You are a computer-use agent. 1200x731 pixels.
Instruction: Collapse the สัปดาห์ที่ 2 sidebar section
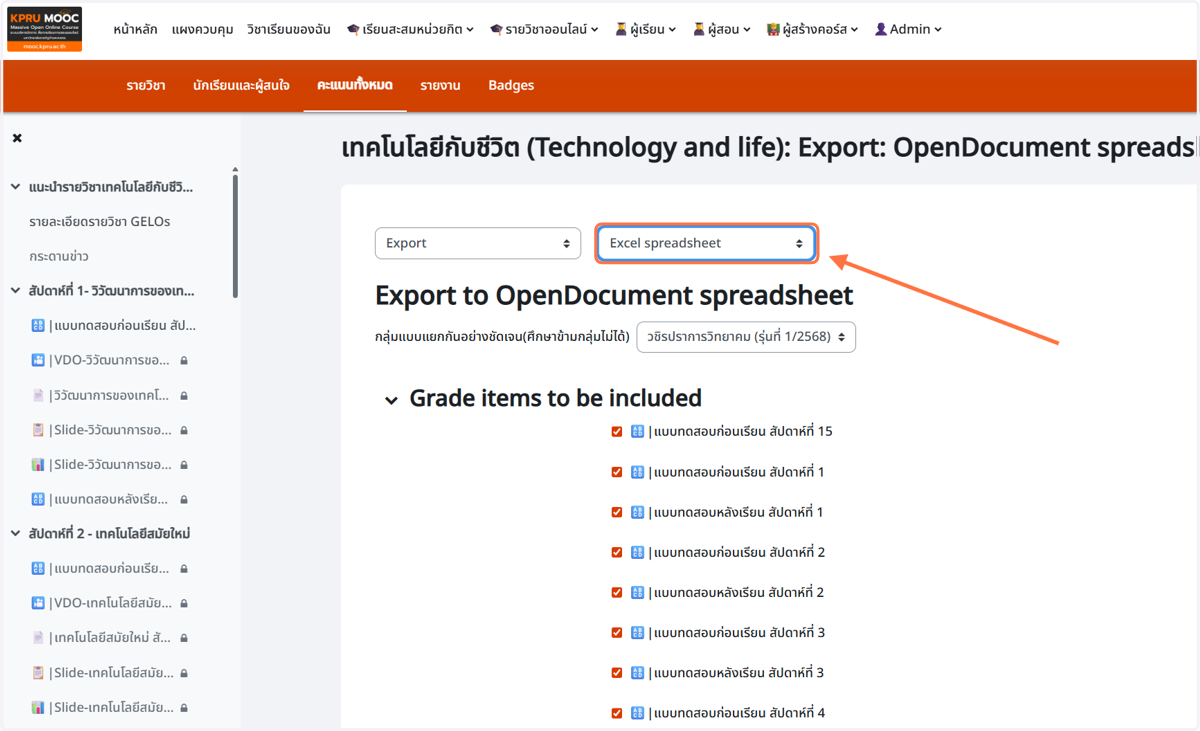16,534
